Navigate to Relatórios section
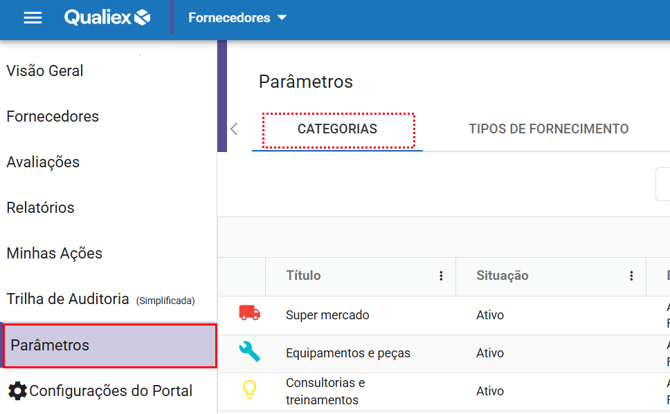 [40, 208]
